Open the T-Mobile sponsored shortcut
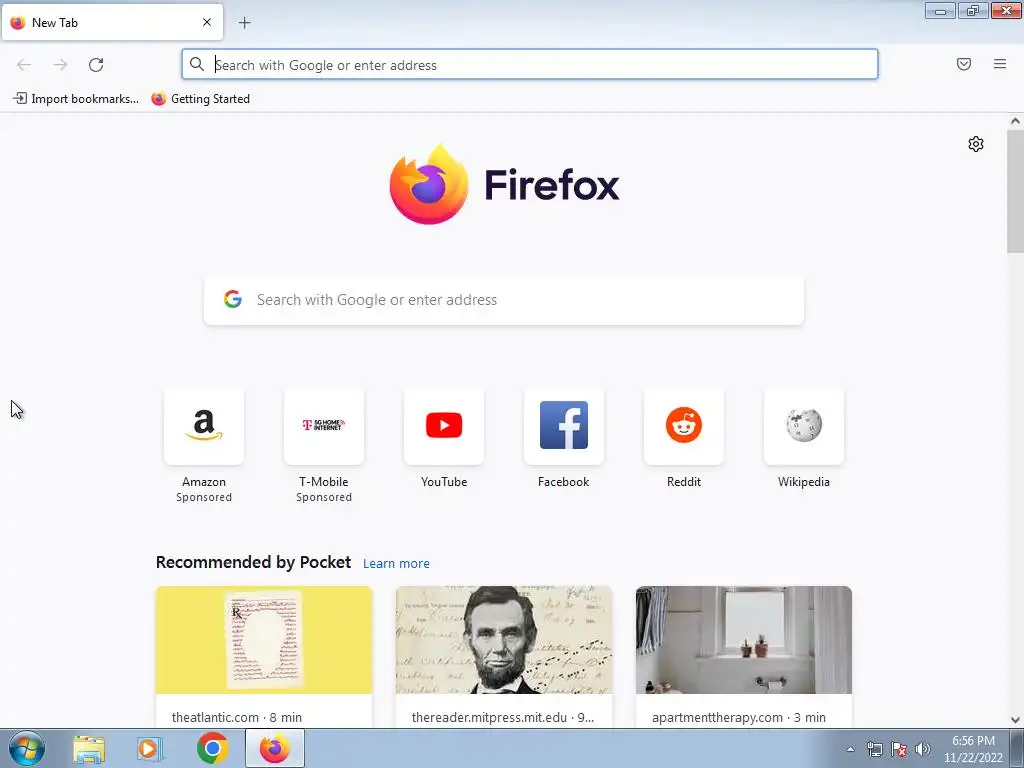Screen dimensions: 1024x768 pos(324,426)
